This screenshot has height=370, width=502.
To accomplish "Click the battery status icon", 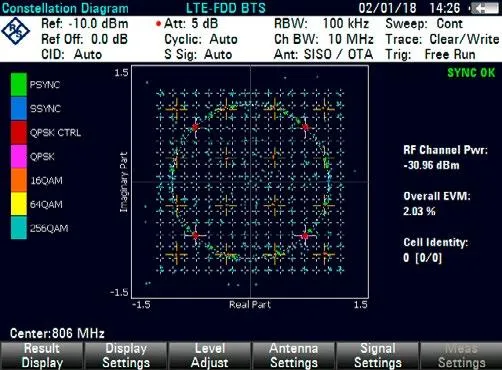I will click(484, 8).
